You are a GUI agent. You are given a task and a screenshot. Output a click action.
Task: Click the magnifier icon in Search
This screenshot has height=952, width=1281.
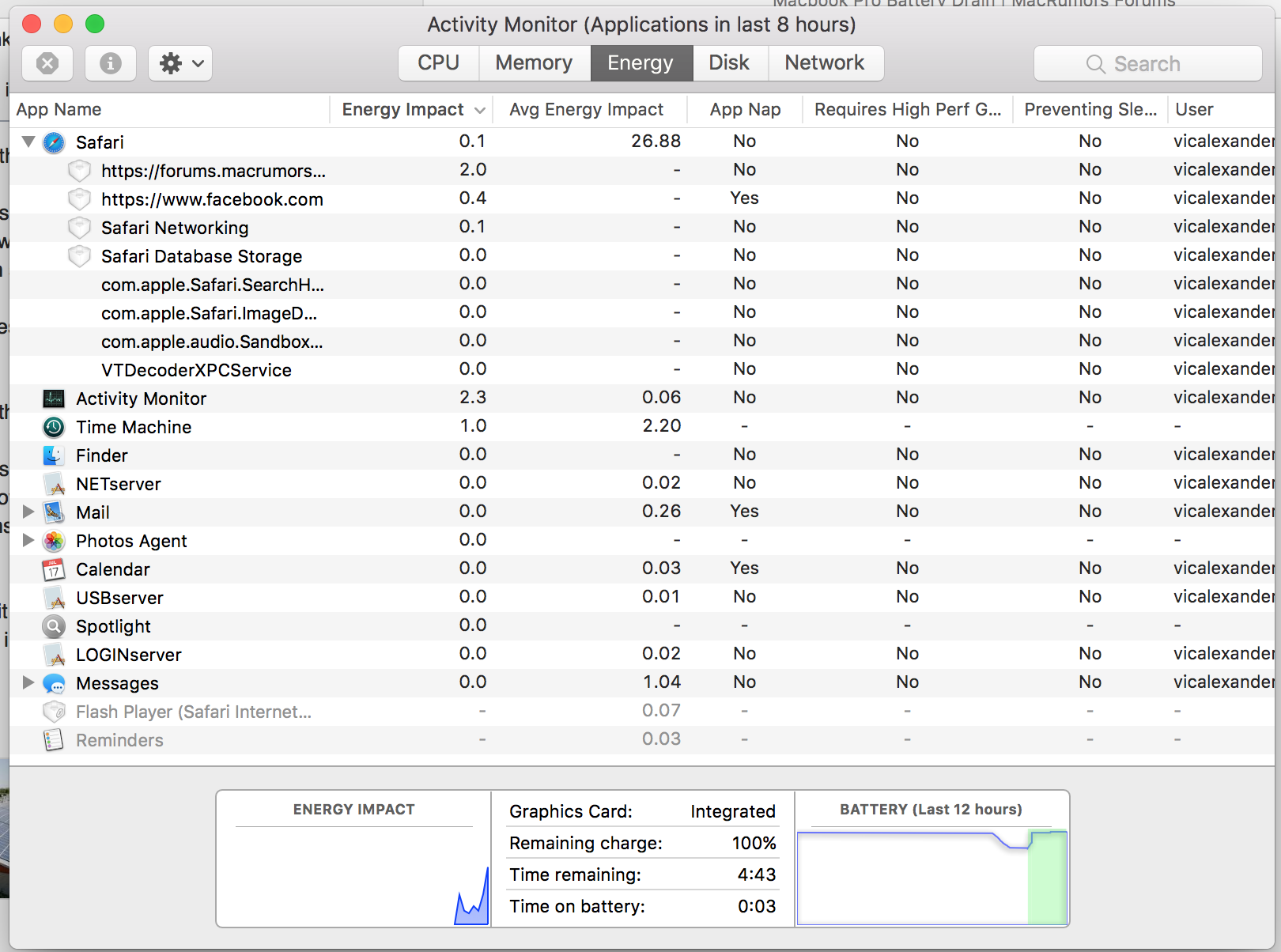(1096, 64)
